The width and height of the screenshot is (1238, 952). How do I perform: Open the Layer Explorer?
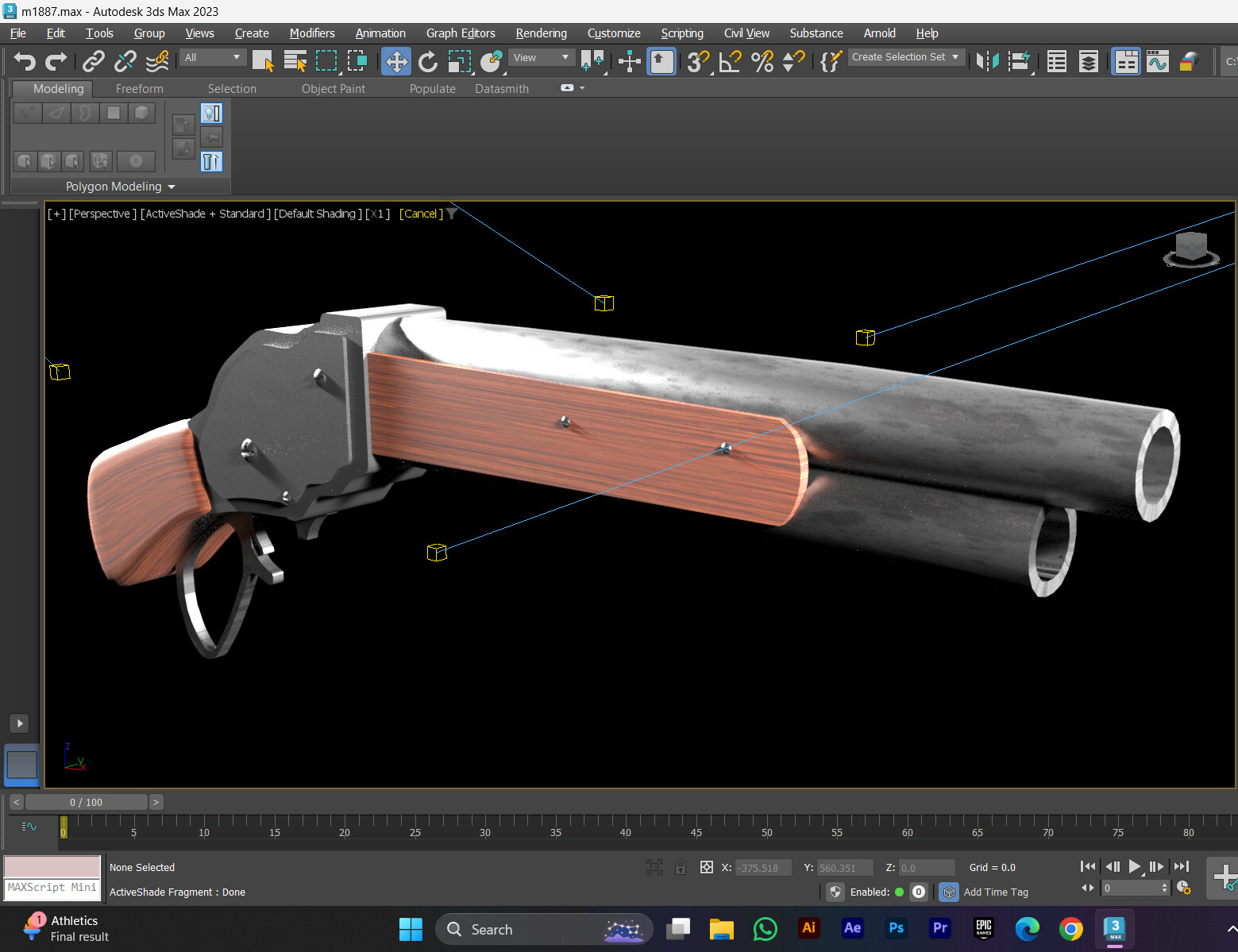click(x=1088, y=61)
